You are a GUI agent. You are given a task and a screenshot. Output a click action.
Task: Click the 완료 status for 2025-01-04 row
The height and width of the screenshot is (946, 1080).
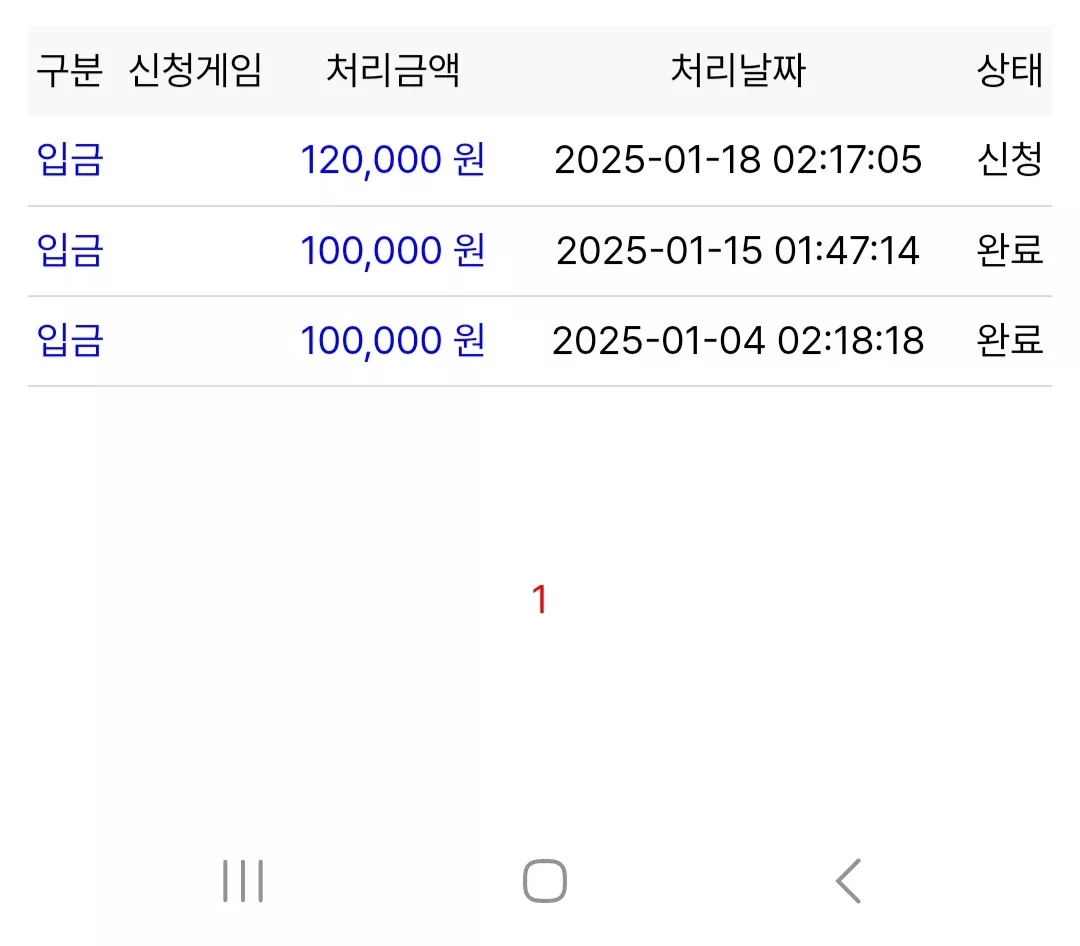click(x=1010, y=340)
